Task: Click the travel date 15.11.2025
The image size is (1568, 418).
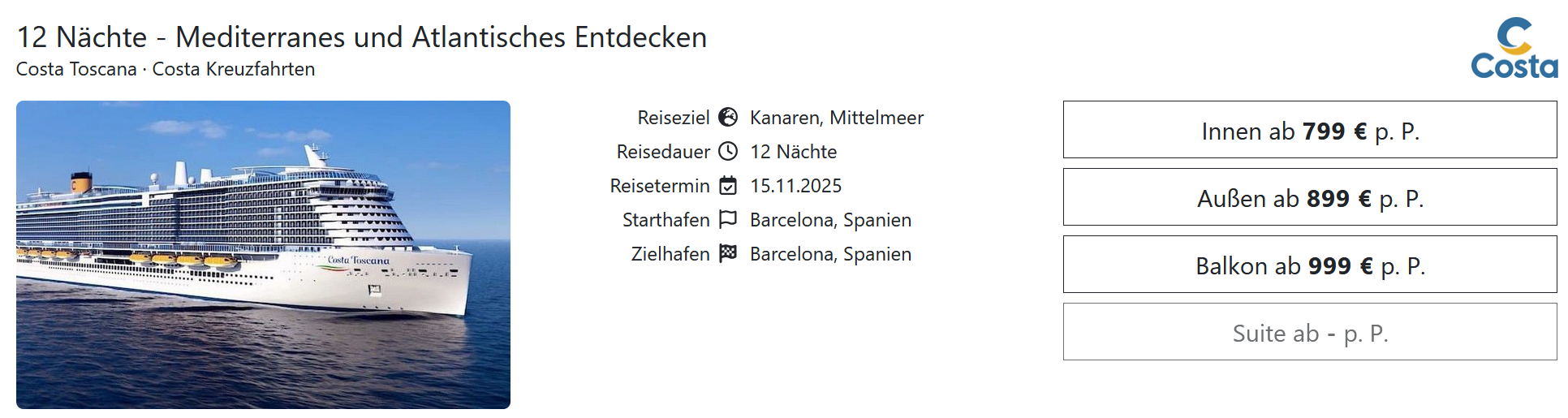Action: [795, 186]
